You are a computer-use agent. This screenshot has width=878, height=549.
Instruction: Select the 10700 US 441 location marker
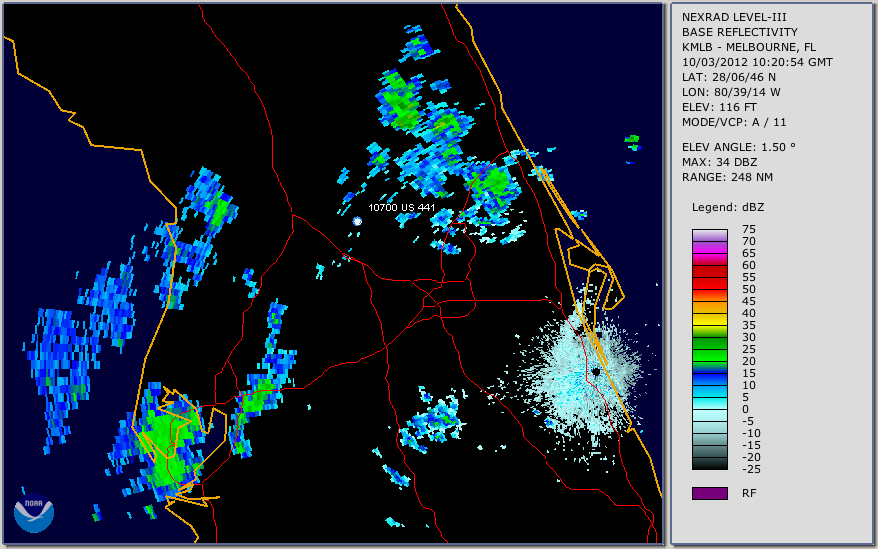click(x=357, y=221)
